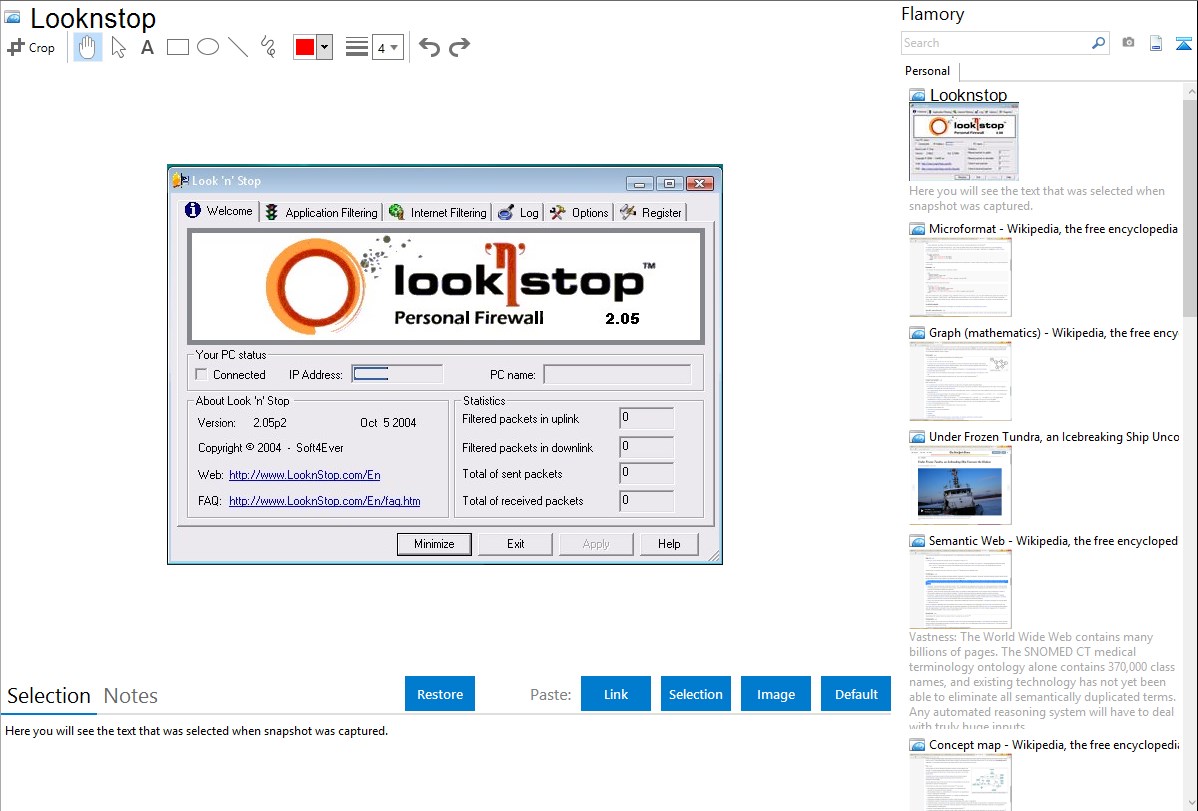The image size is (1198, 811).
Task: Click the camera capture icon
Action: [1128, 43]
